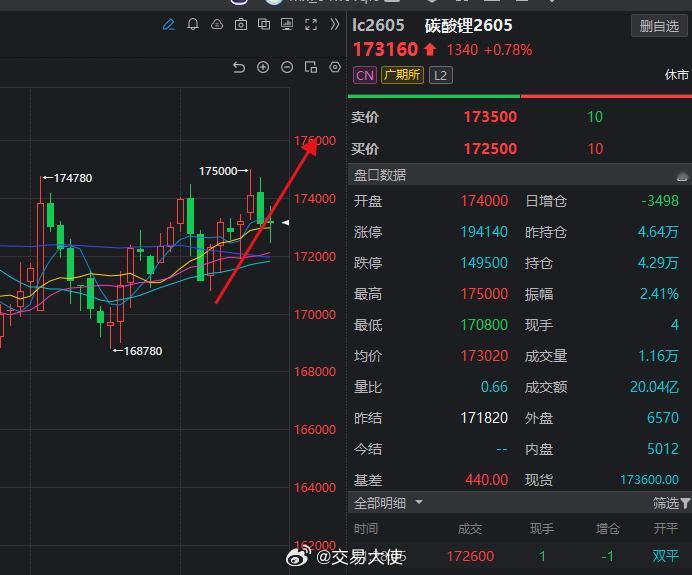Viewport: 692px width, 575px height.
Task: Click 涨停 value 194140
Action: tap(484, 232)
